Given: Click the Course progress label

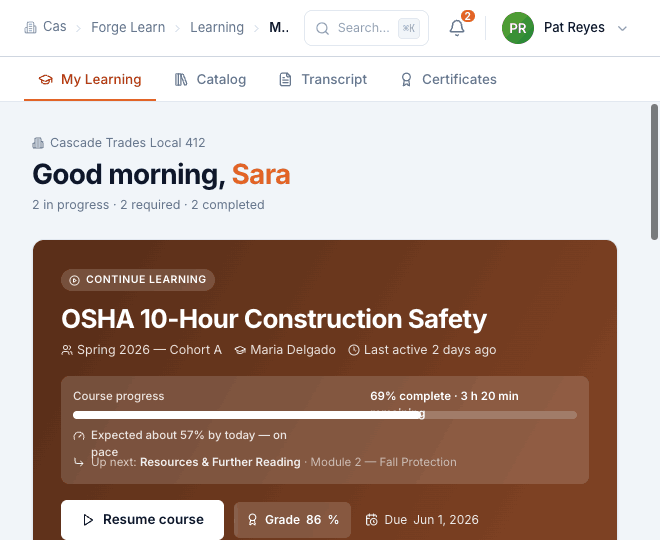Looking at the screenshot, I should [119, 396].
